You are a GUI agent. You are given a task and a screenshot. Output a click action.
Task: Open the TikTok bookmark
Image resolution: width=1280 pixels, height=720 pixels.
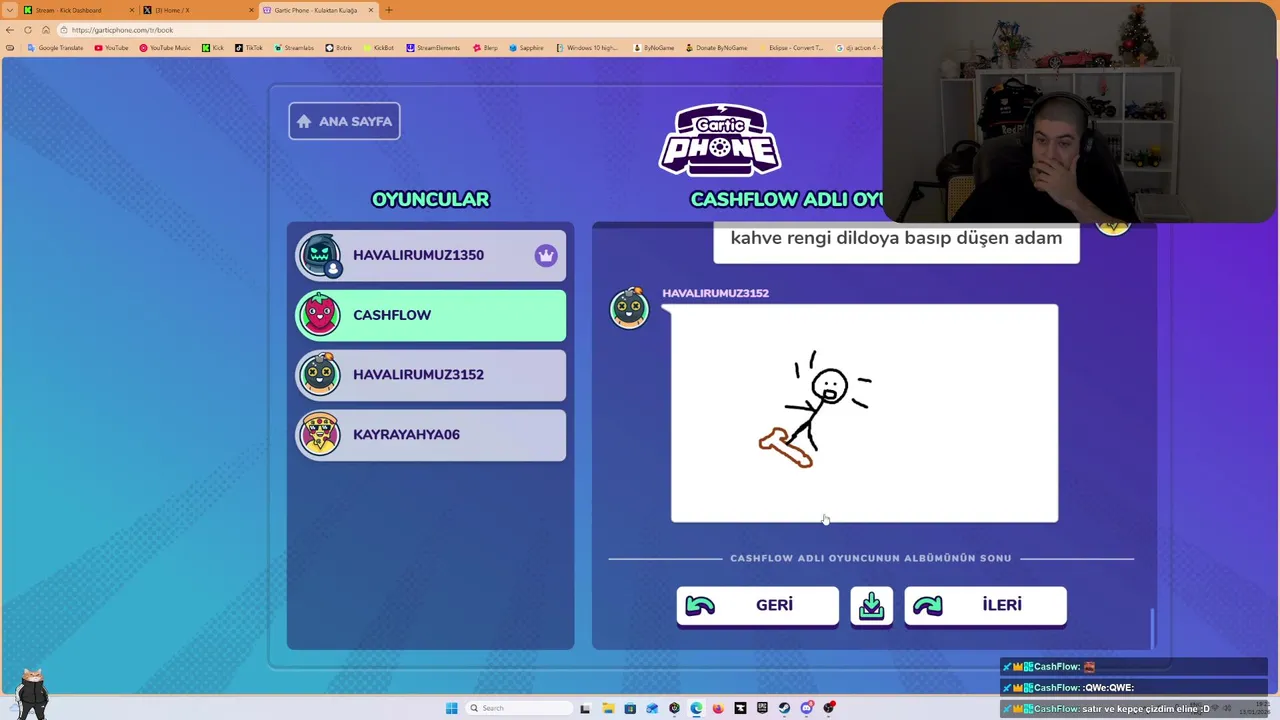click(x=249, y=48)
